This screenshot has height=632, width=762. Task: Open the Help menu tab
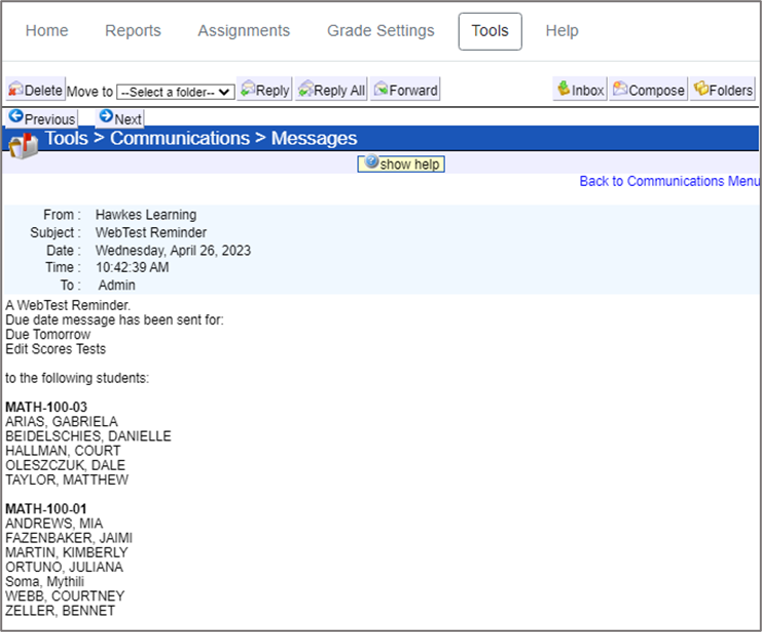562,31
